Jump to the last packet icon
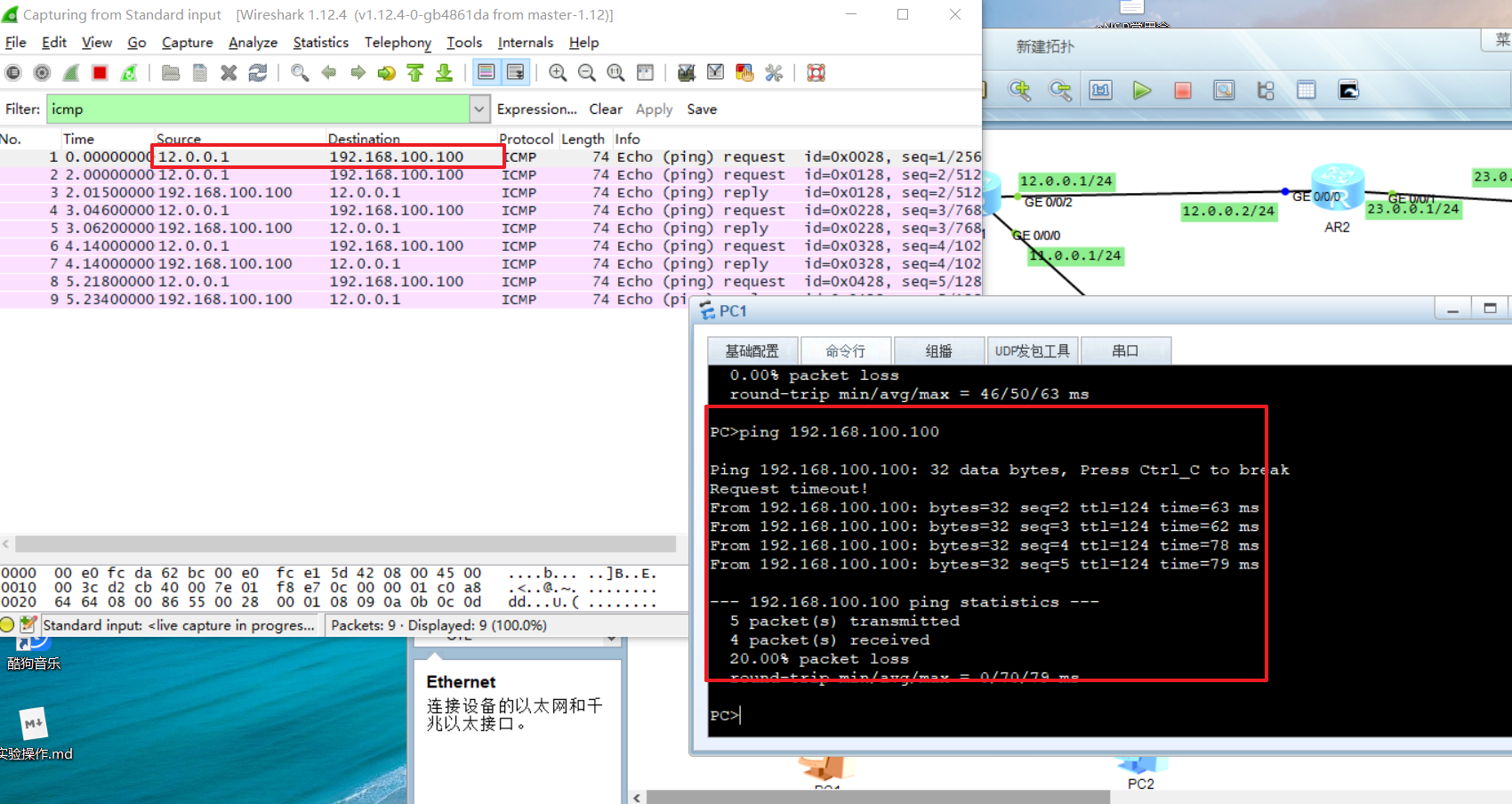 click(444, 73)
